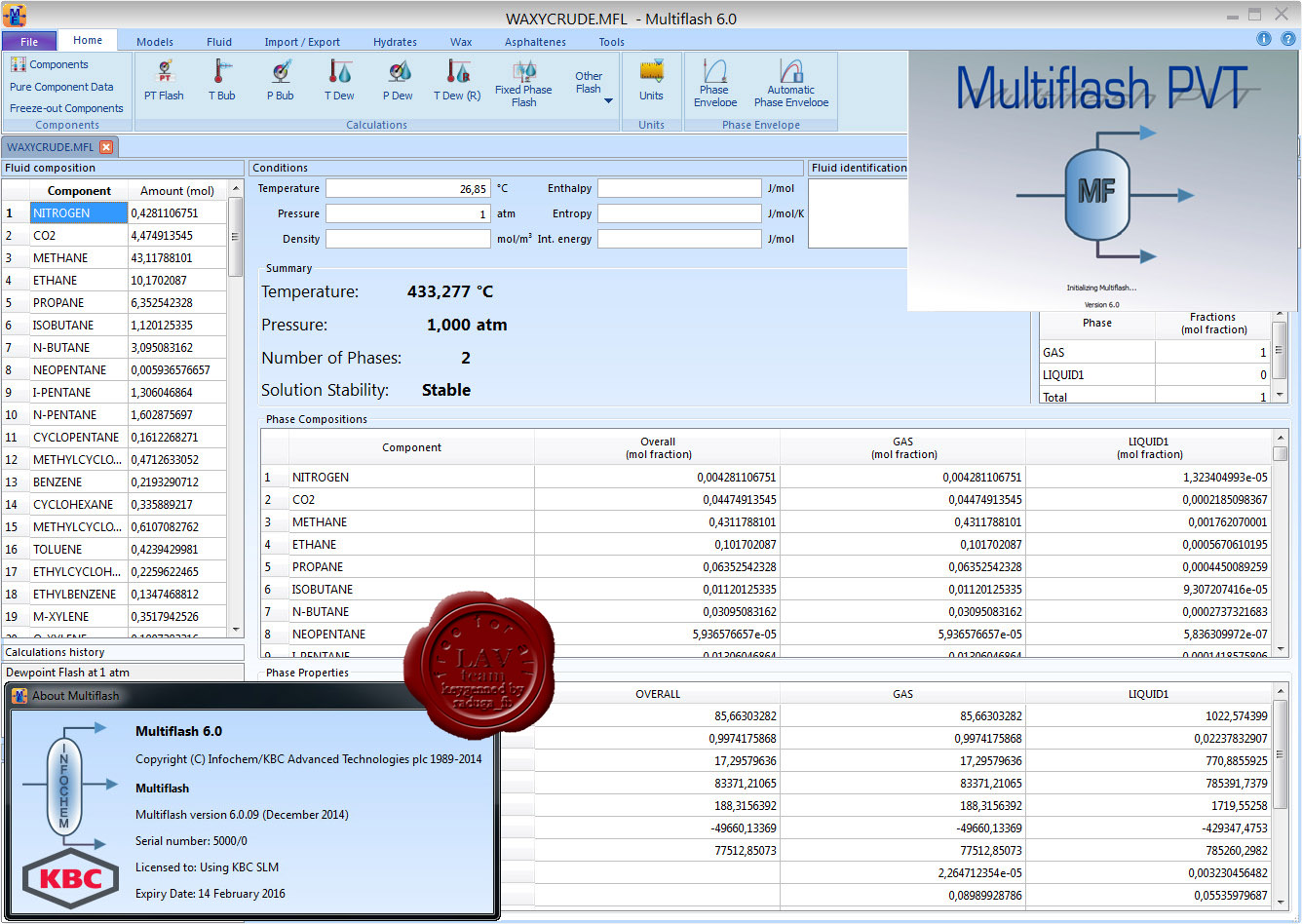Select the LIQUID1 phase row

click(1155, 374)
